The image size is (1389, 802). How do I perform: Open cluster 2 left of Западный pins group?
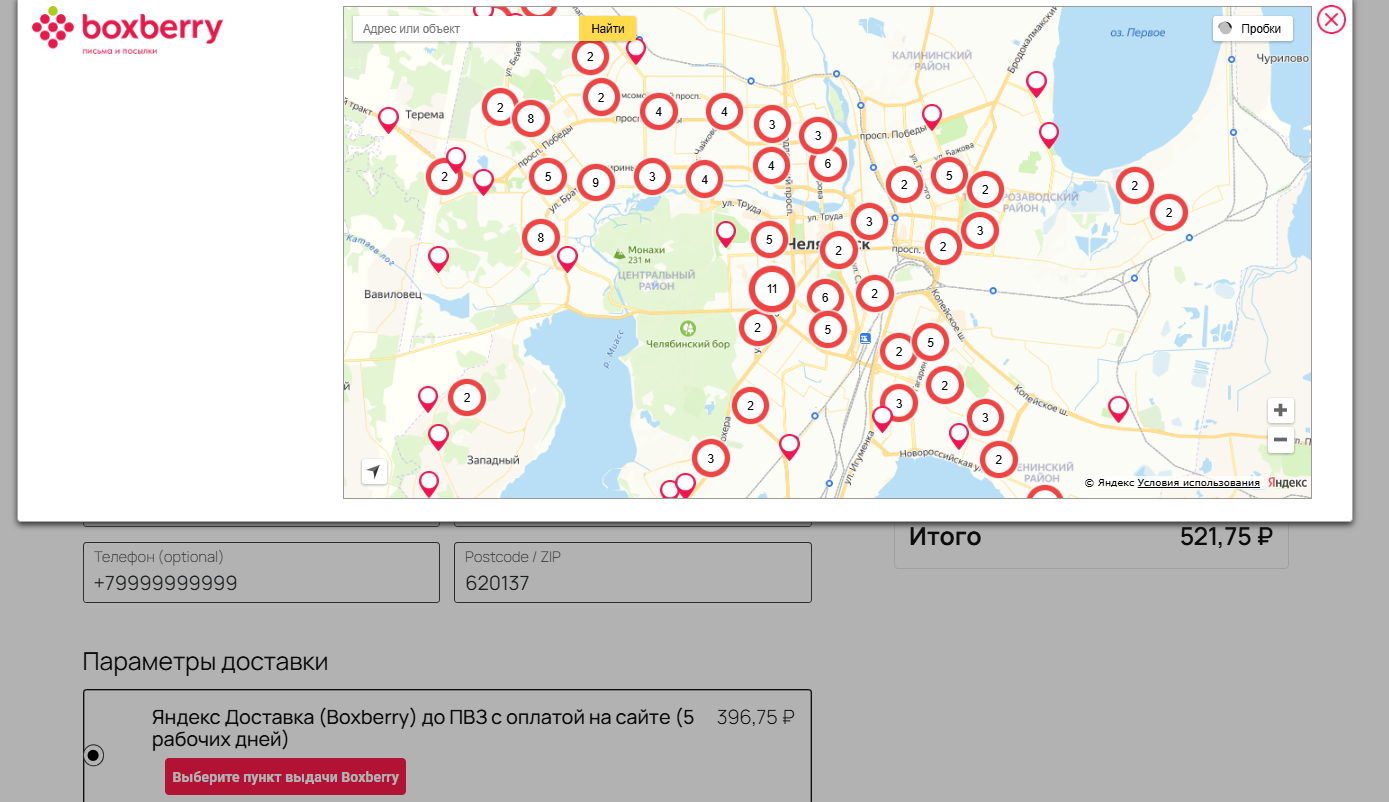point(466,398)
